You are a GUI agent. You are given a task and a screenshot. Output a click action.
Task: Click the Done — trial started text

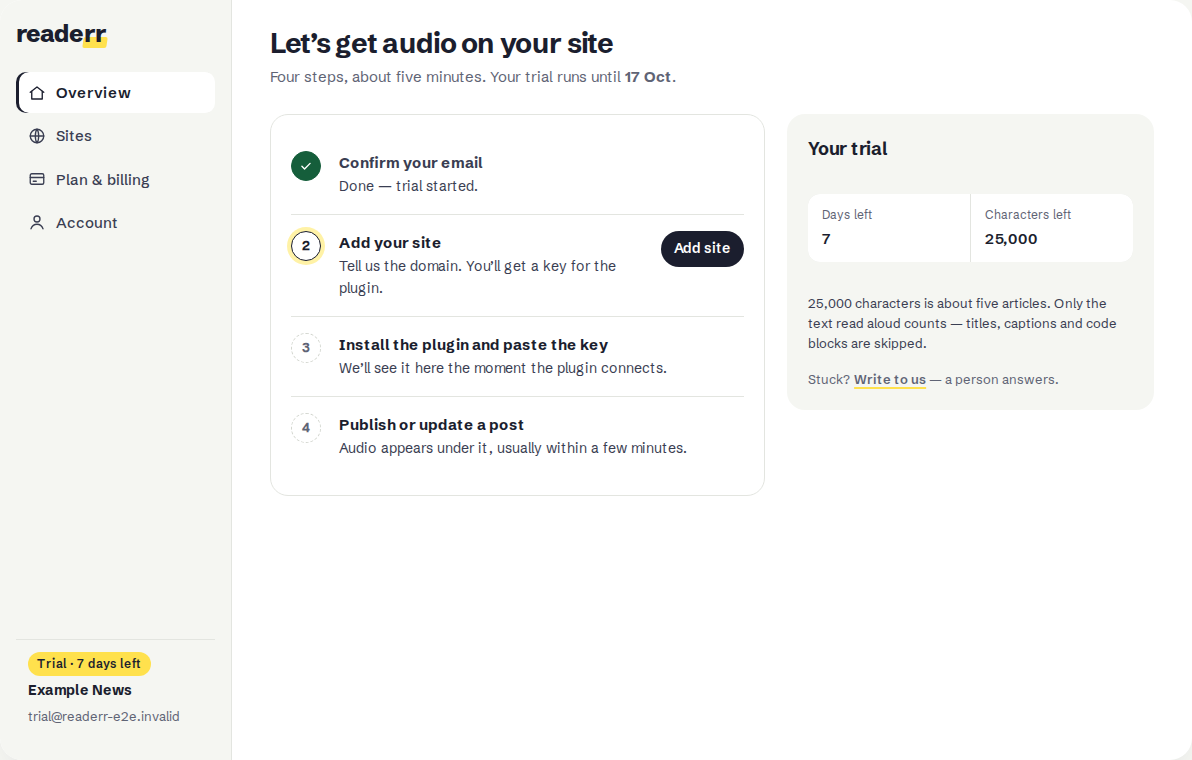click(408, 186)
